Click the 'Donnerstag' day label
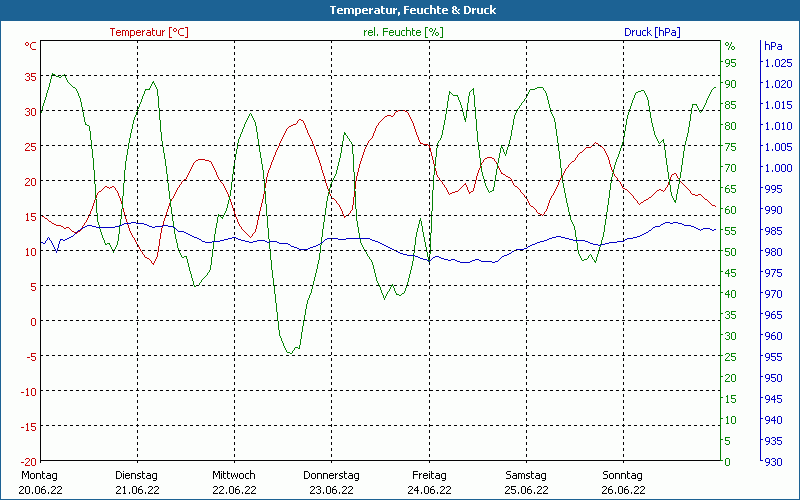Image resolution: width=800 pixels, height=500 pixels. [x=331, y=475]
